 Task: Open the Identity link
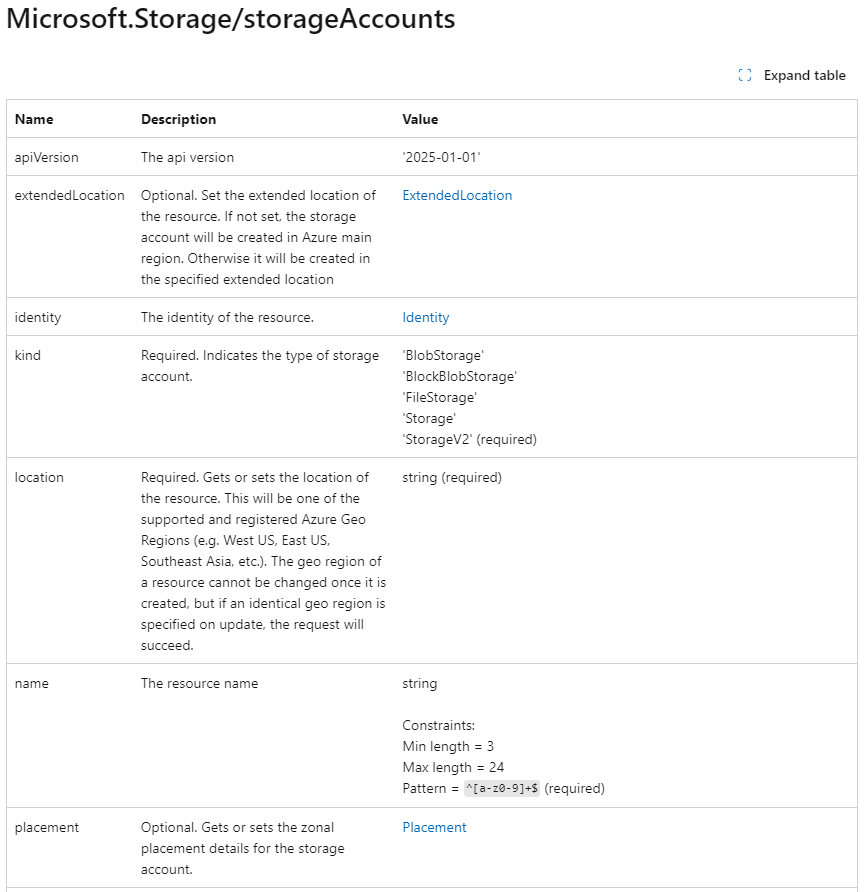(x=425, y=317)
